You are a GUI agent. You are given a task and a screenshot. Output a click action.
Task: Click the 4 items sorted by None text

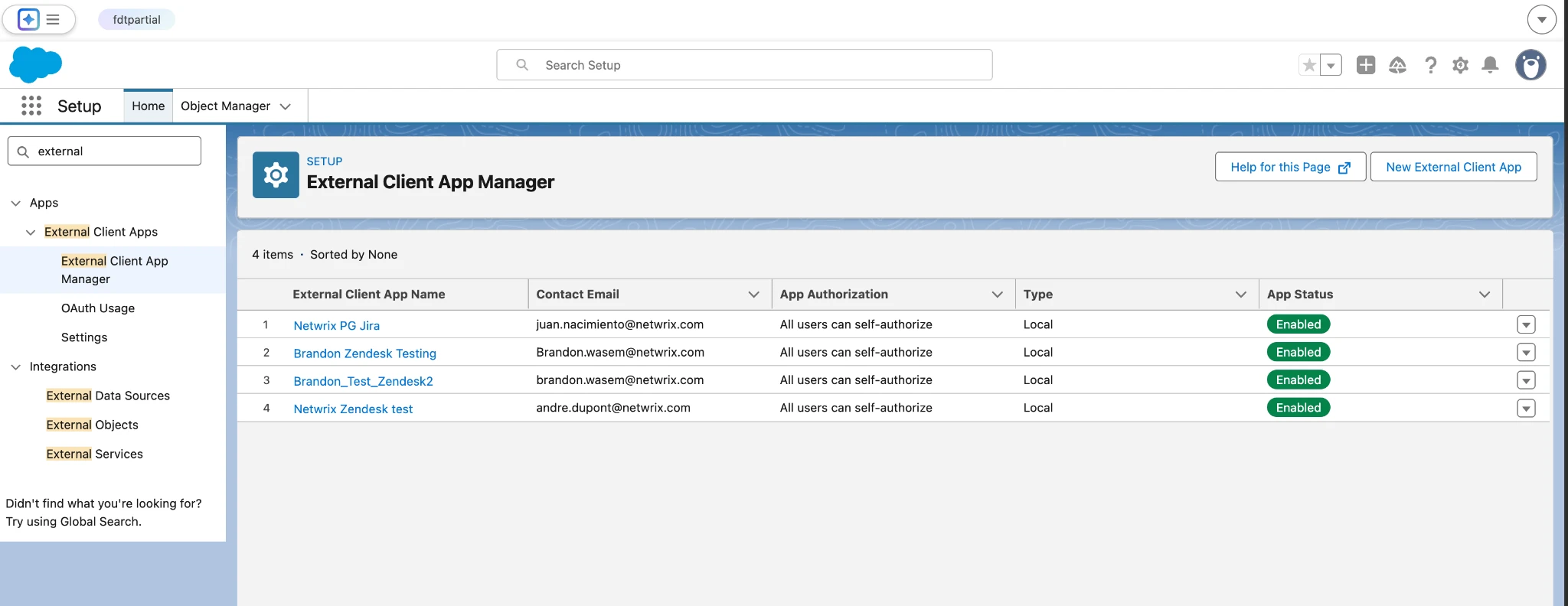pyautogui.click(x=325, y=254)
